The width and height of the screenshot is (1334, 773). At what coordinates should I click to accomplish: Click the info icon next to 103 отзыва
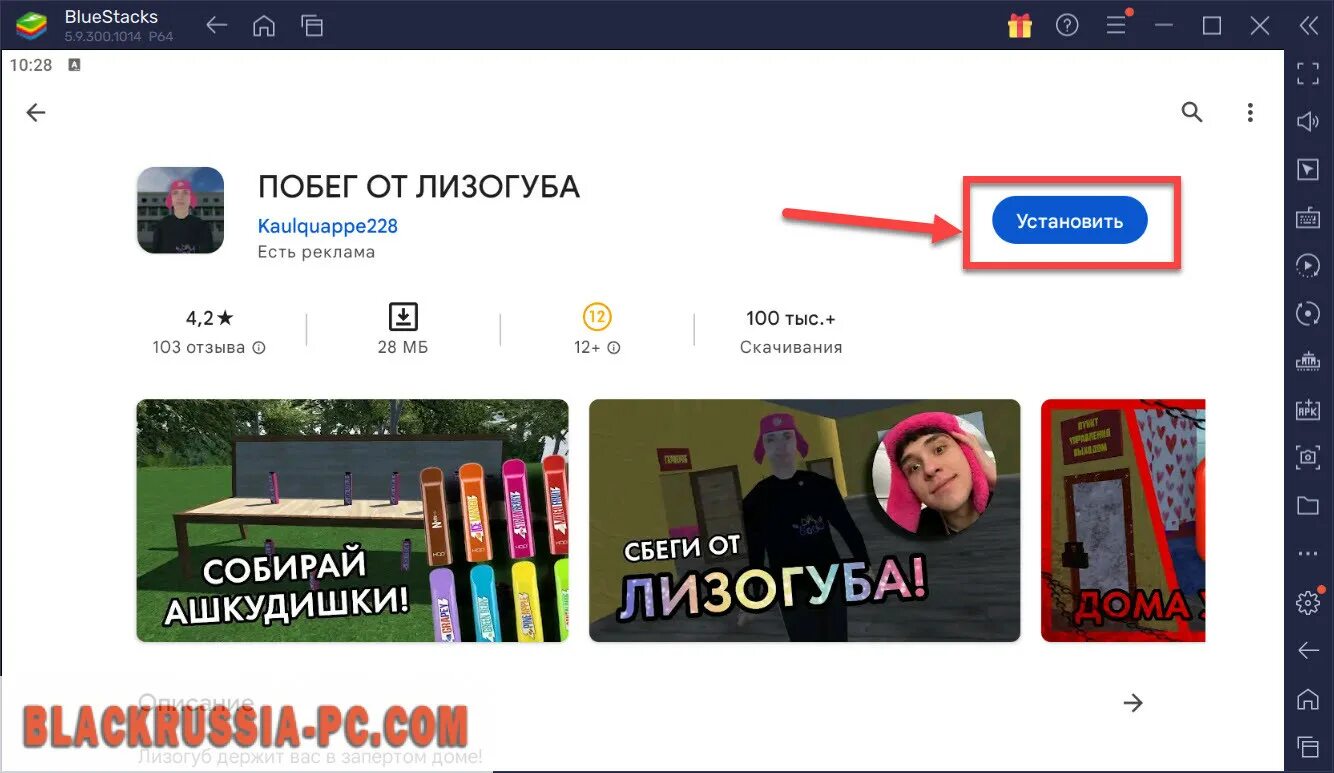click(x=259, y=348)
